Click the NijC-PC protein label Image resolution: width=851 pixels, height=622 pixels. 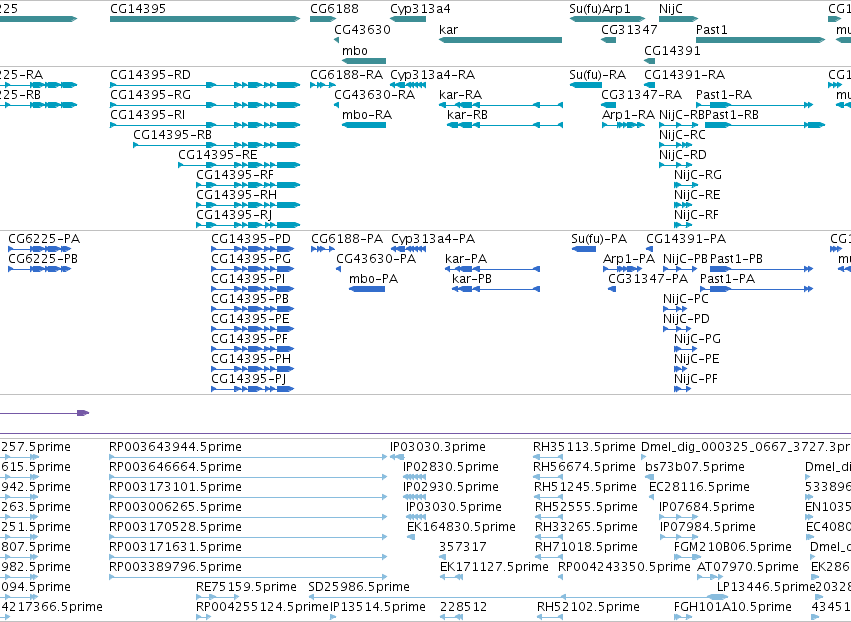click(685, 299)
